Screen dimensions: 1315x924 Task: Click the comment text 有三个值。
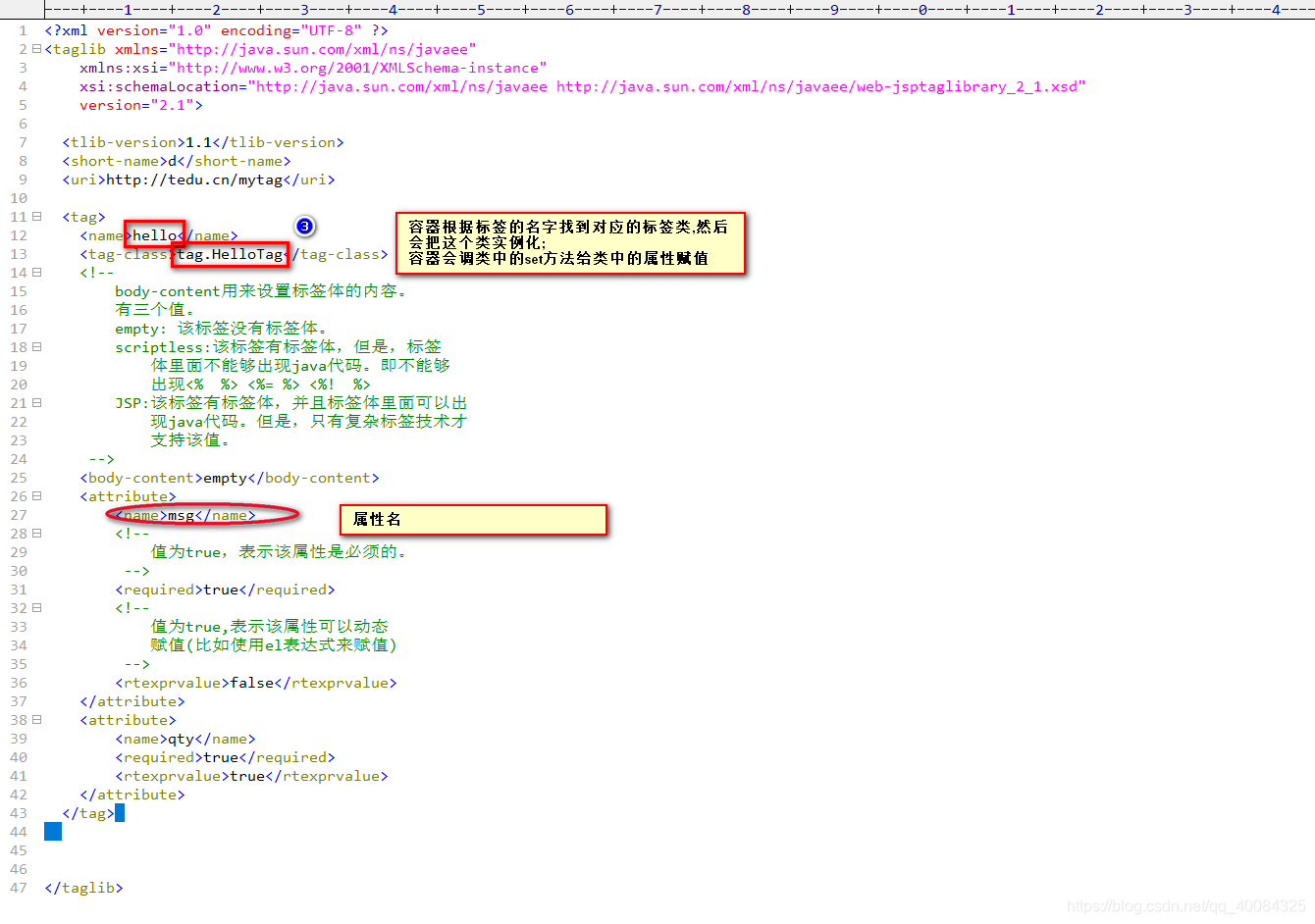(155, 310)
